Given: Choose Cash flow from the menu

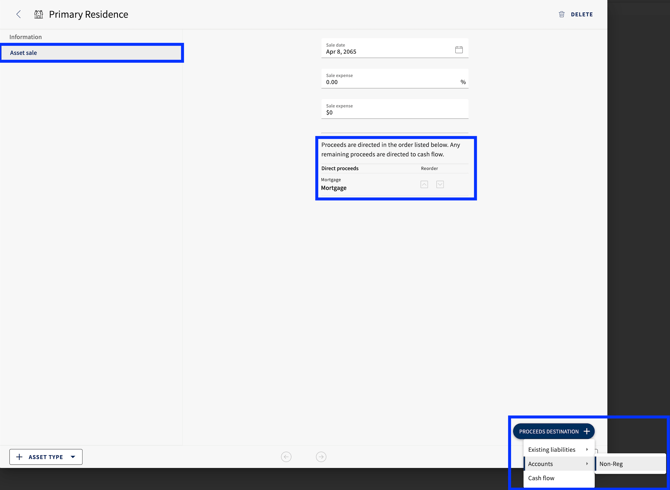Looking at the screenshot, I should coord(559,478).
